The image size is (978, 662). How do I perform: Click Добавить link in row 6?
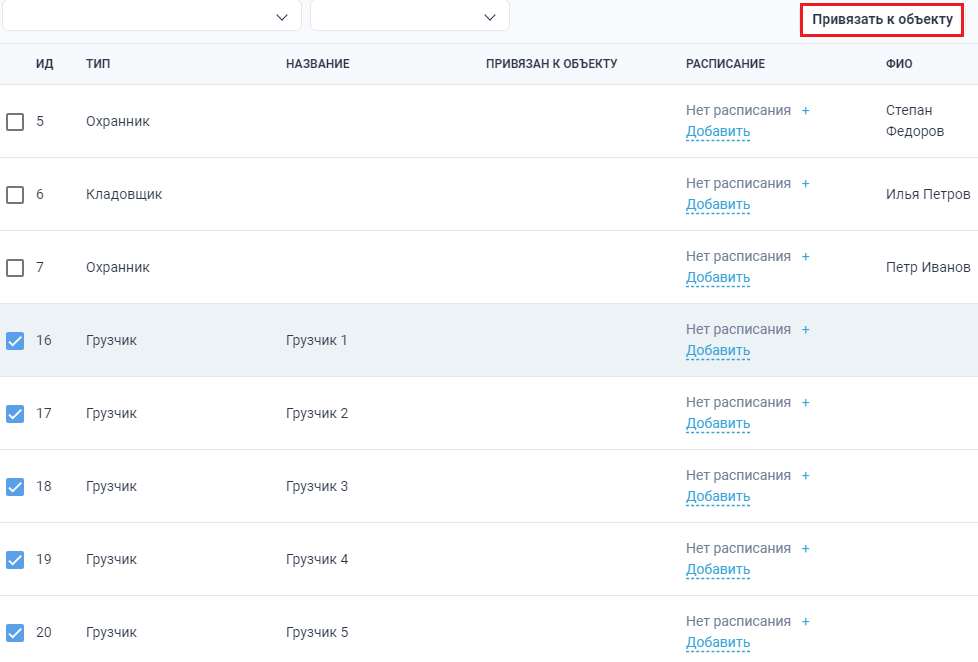pos(718,205)
